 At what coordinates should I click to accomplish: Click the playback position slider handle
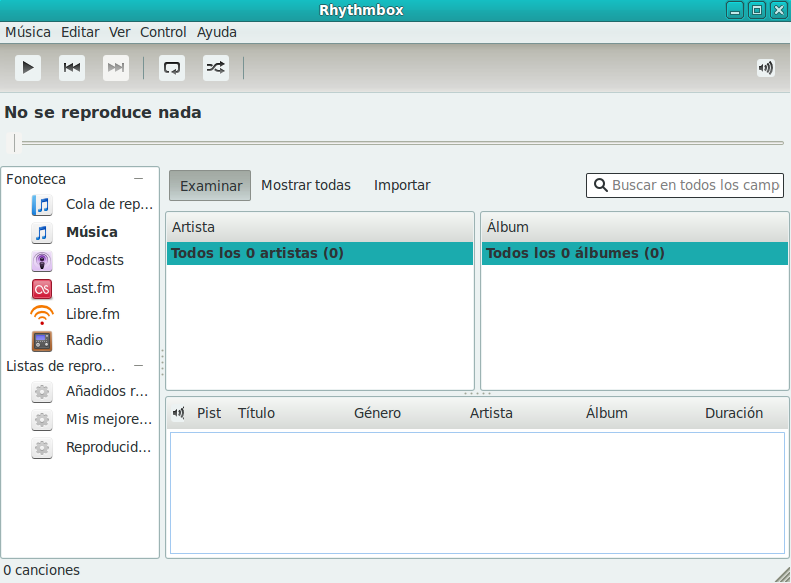pos(15,143)
